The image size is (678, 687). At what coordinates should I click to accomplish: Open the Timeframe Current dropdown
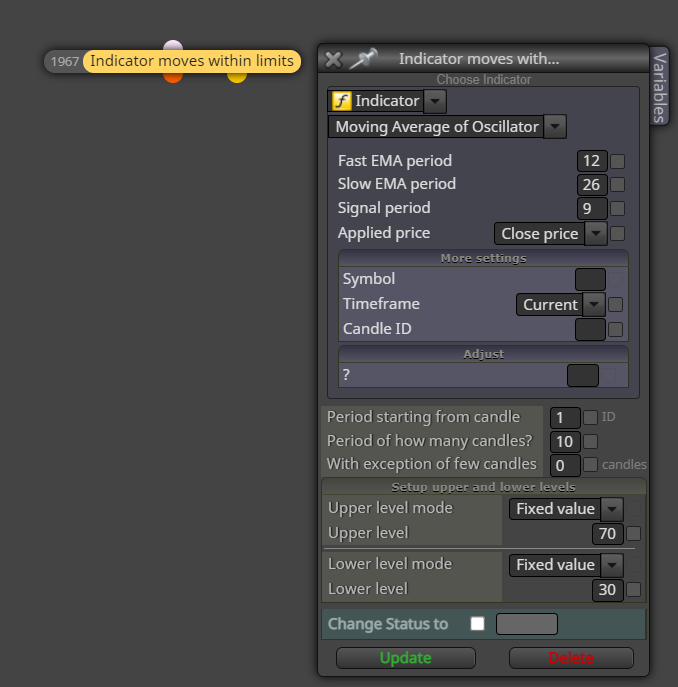point(561,305)
